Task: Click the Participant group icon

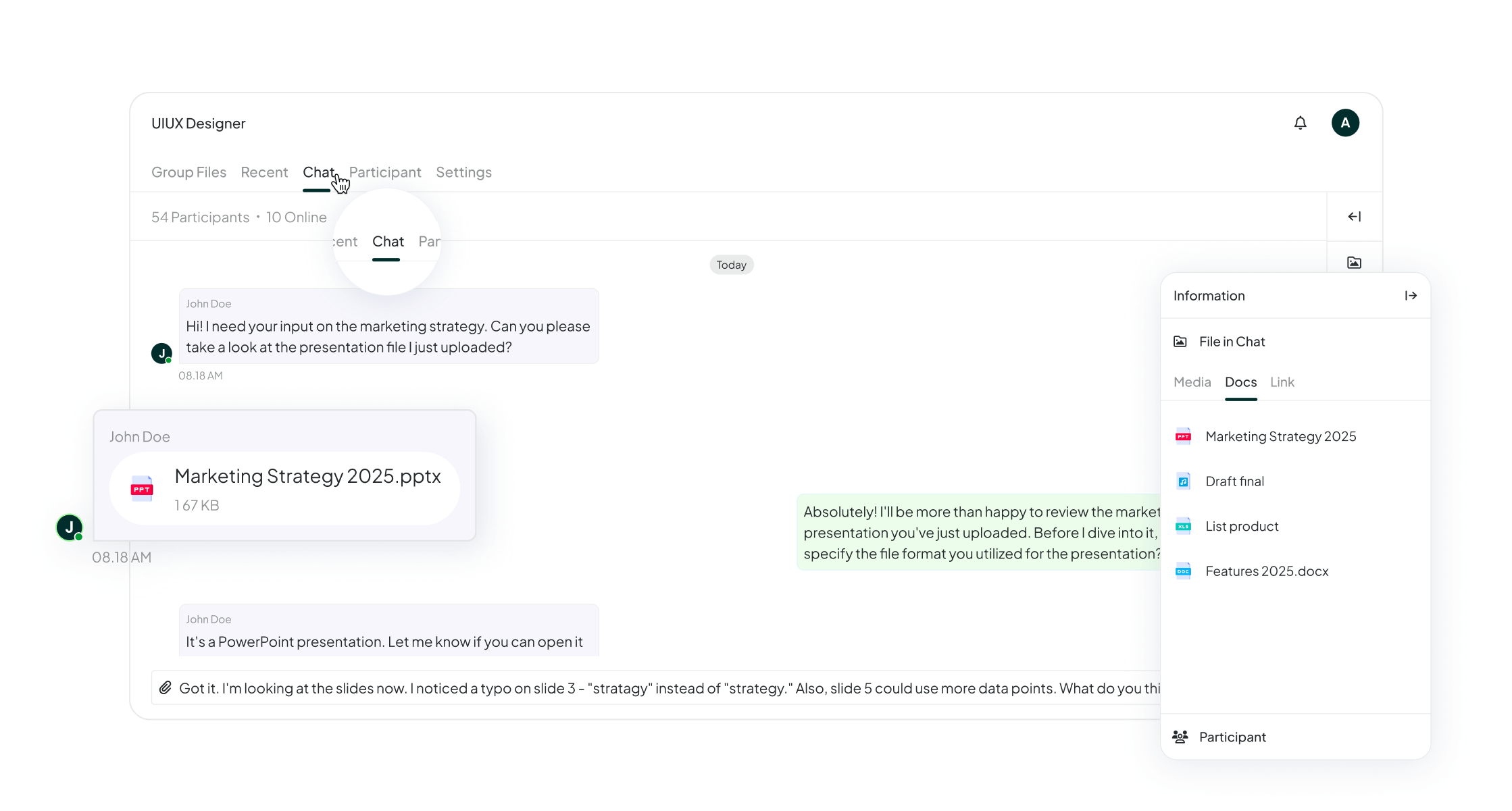Action: (1181, 737)
